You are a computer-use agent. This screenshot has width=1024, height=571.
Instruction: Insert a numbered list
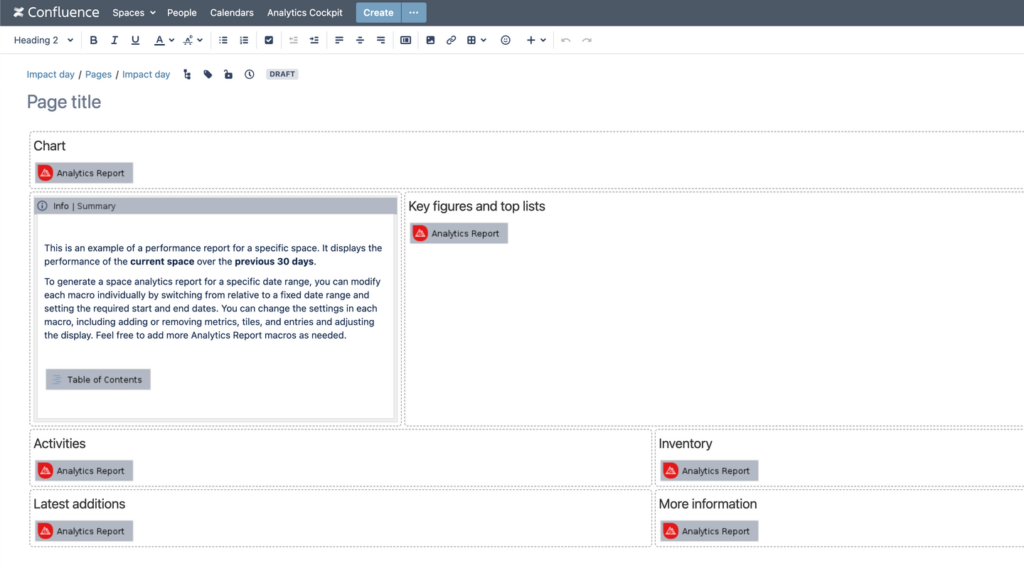pos(244,40)
